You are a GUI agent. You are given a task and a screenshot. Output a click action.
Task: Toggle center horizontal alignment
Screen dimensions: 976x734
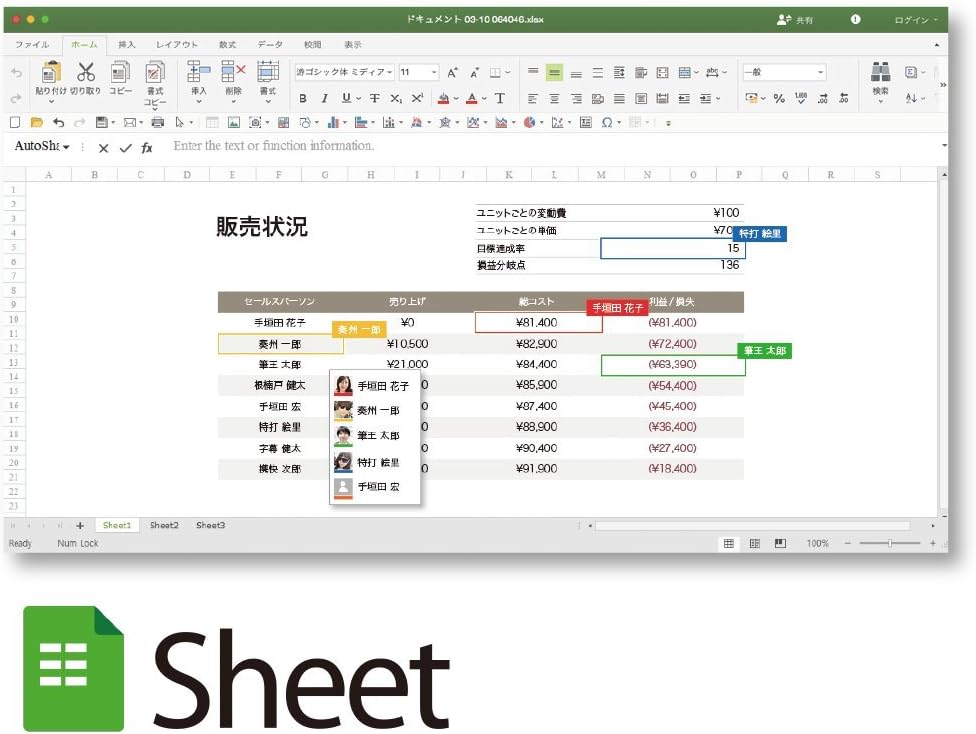(x=554, y=98)
